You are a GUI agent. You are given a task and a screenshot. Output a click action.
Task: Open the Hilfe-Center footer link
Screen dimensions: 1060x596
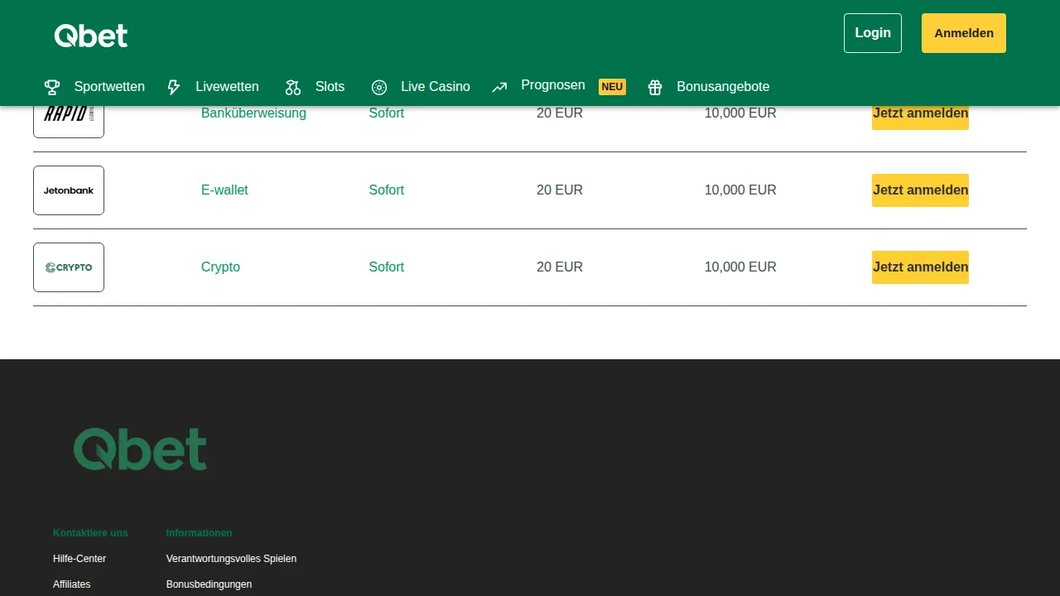[79, 559]
